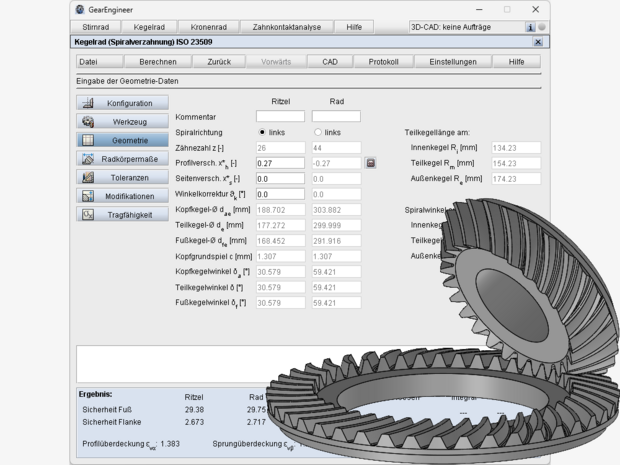Viewport: 620px width, 465px height.
Task: Click the Sicherheit Flanke Ritzel value 2.673
Action: click(x=194, y=422)
